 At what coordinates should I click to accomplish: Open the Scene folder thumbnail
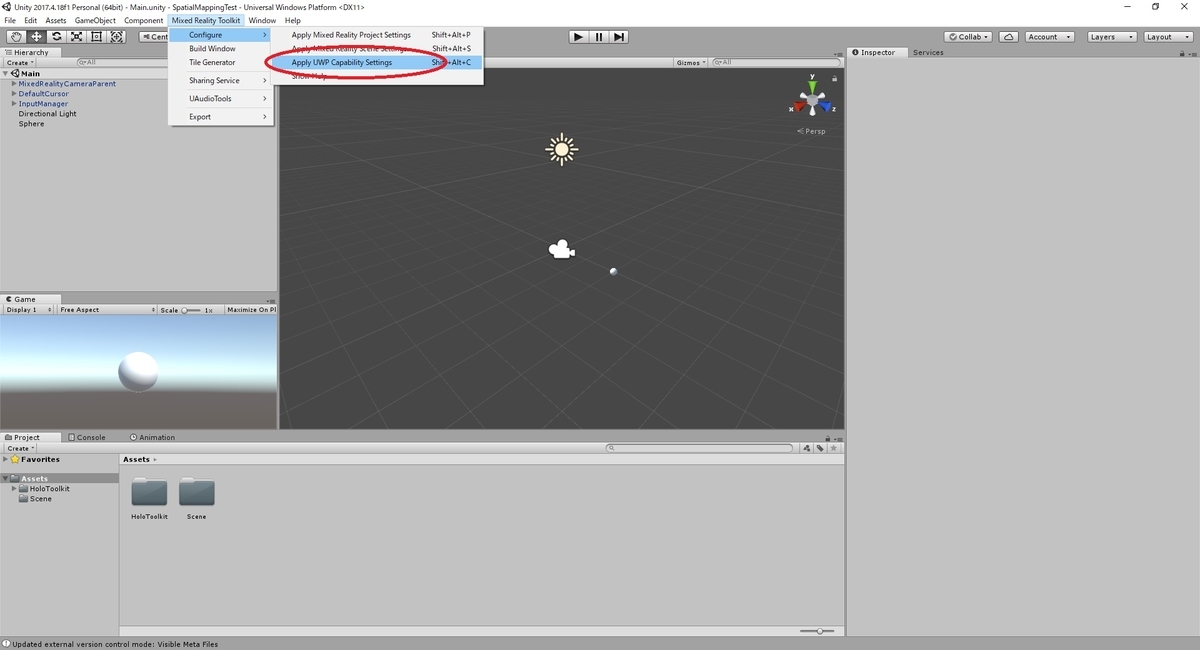[196, 492]
